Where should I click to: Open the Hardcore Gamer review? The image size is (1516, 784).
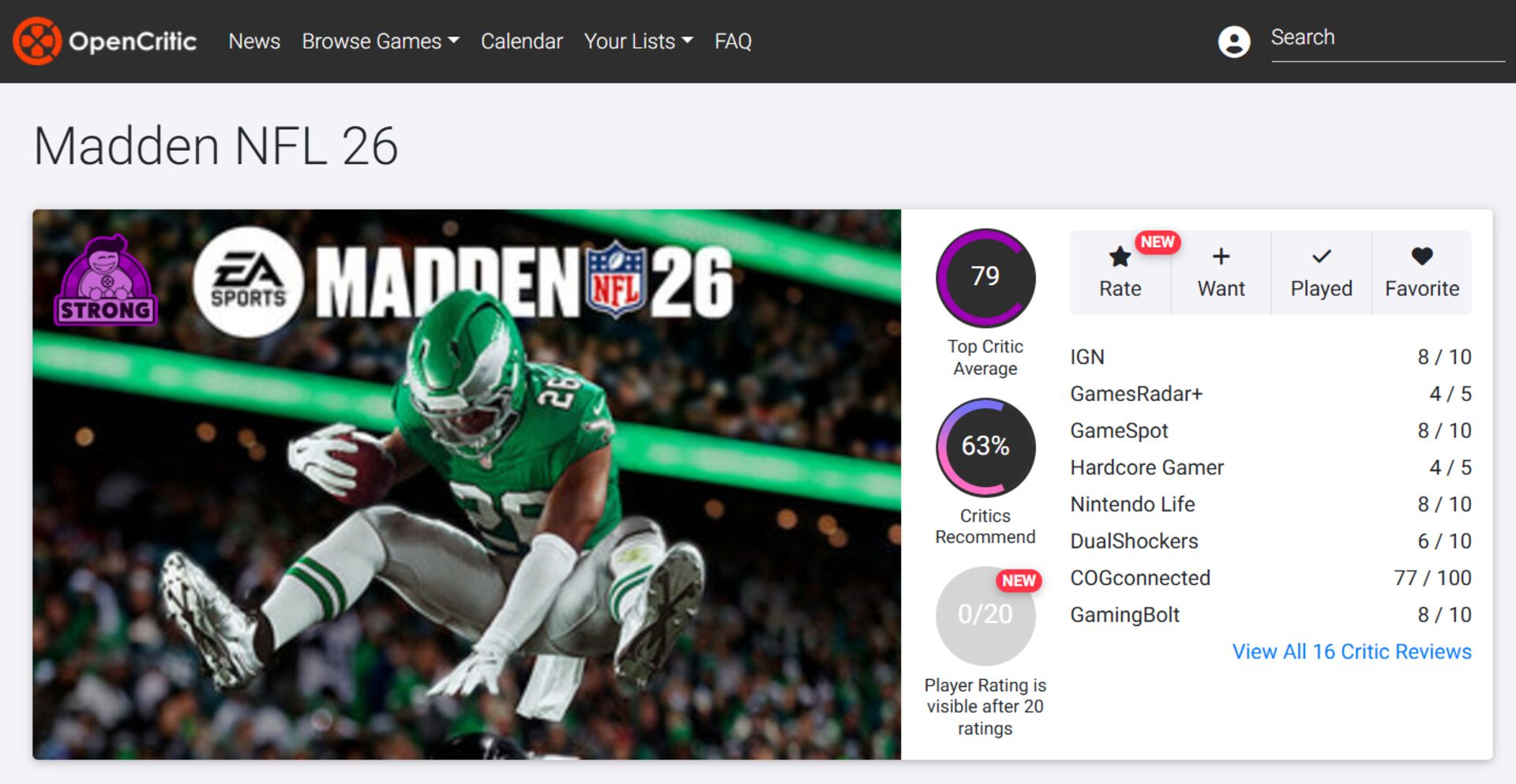point(1270,467)
